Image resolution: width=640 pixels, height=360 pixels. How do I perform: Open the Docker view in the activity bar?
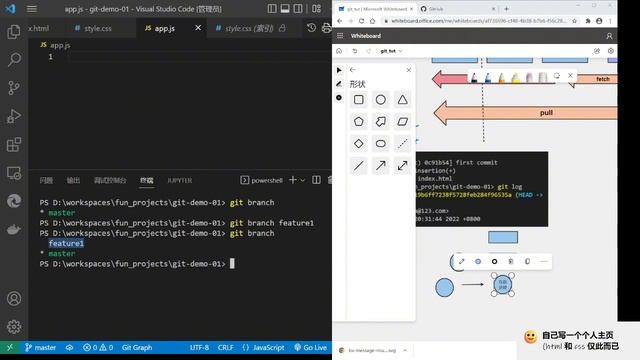click(x=14, y=229)
